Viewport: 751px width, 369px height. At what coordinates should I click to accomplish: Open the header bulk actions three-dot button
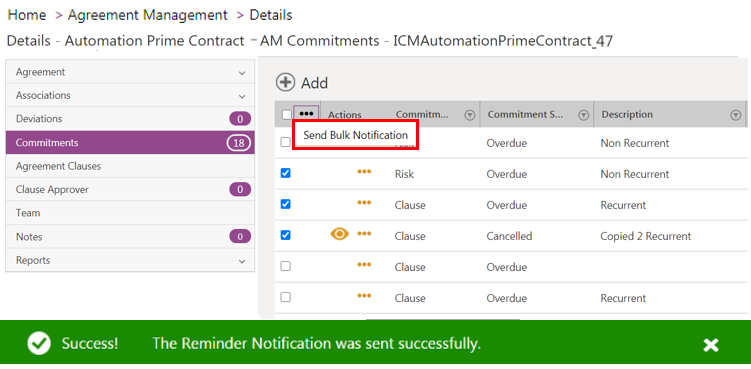[x=306, y=114]
